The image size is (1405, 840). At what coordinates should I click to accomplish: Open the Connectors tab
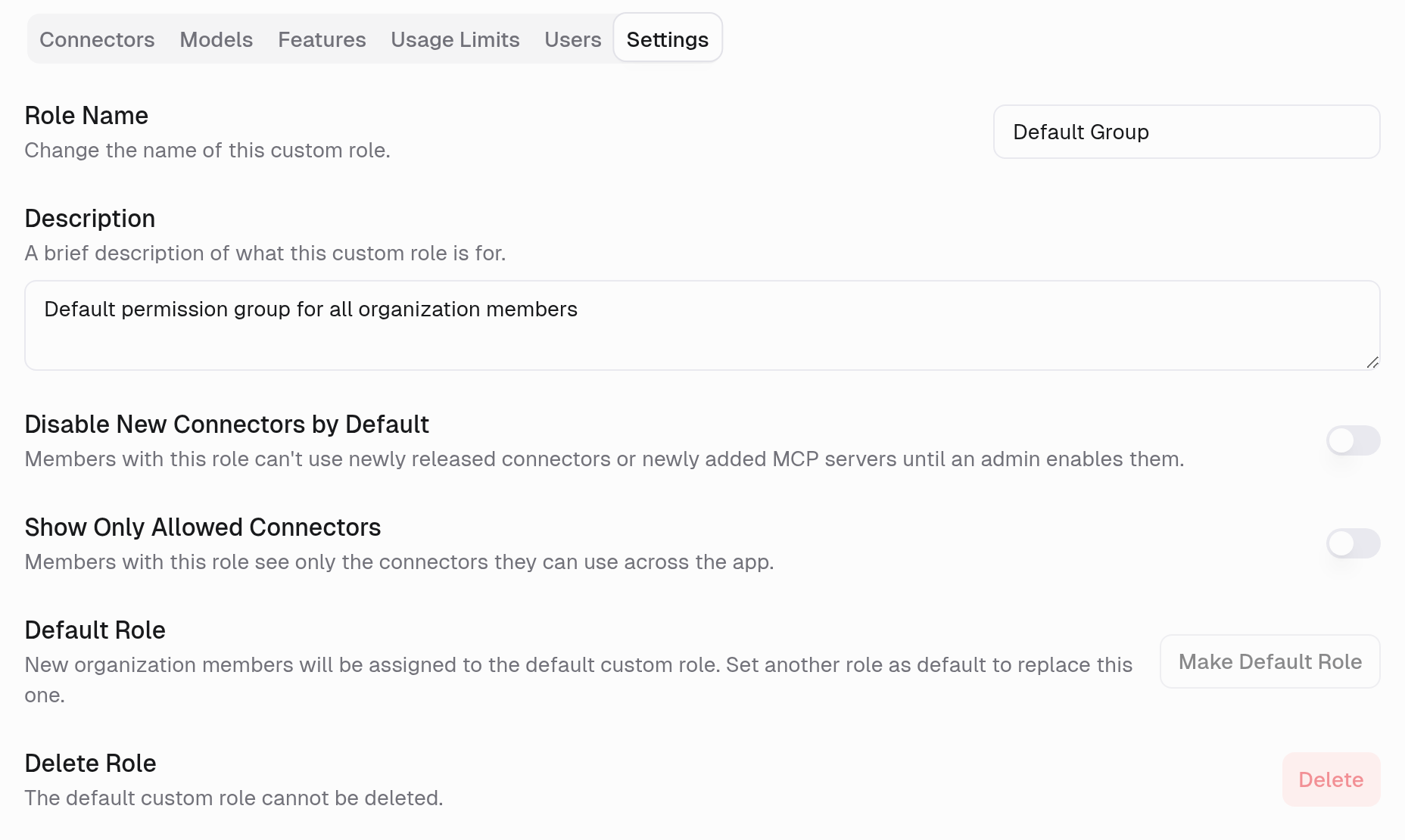(x=97, y=39)
